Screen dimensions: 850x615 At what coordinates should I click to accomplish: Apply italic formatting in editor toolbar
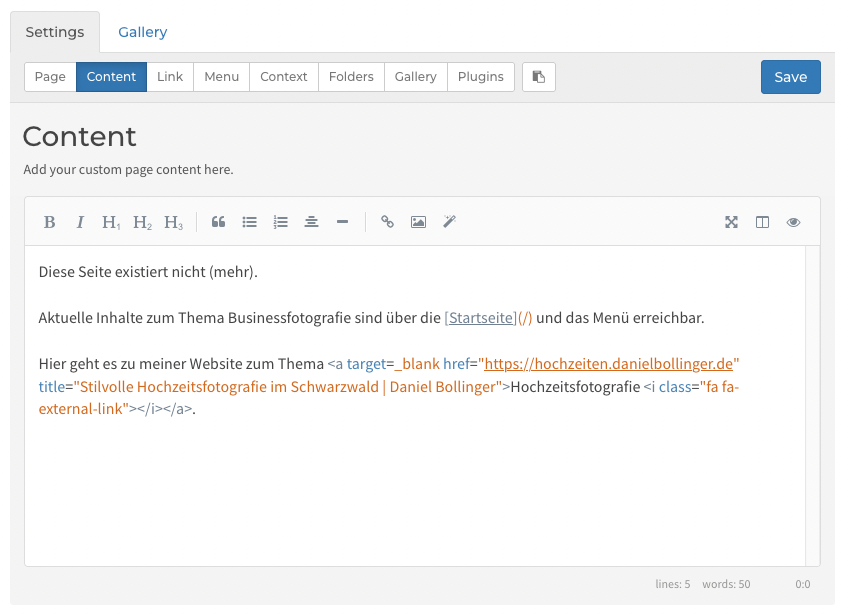[80, 222]
